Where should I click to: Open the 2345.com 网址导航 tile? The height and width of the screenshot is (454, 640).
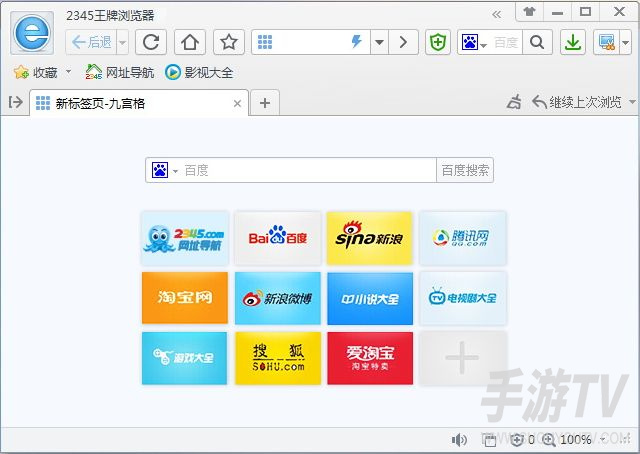(x=184, y=238)
